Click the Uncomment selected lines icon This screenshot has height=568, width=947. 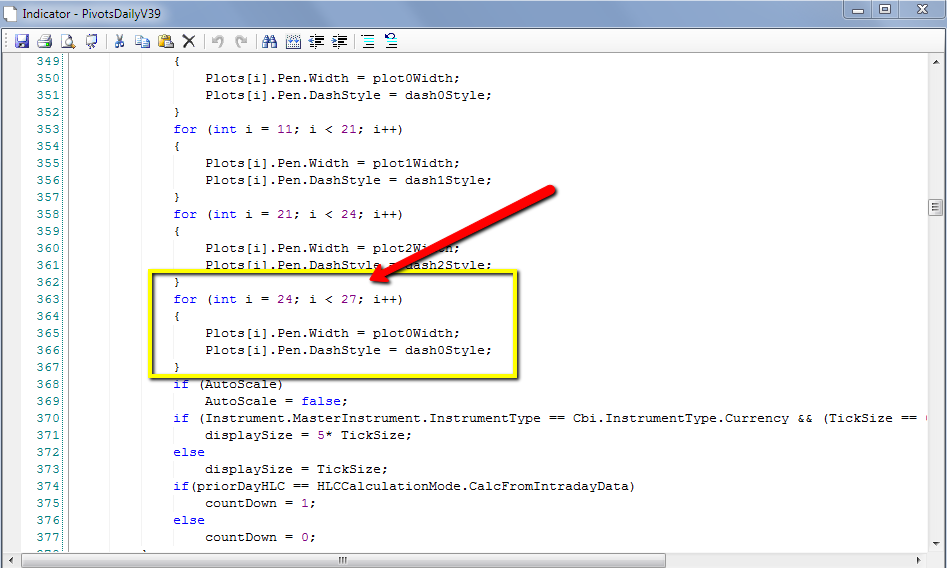click(x=391, y=40)
